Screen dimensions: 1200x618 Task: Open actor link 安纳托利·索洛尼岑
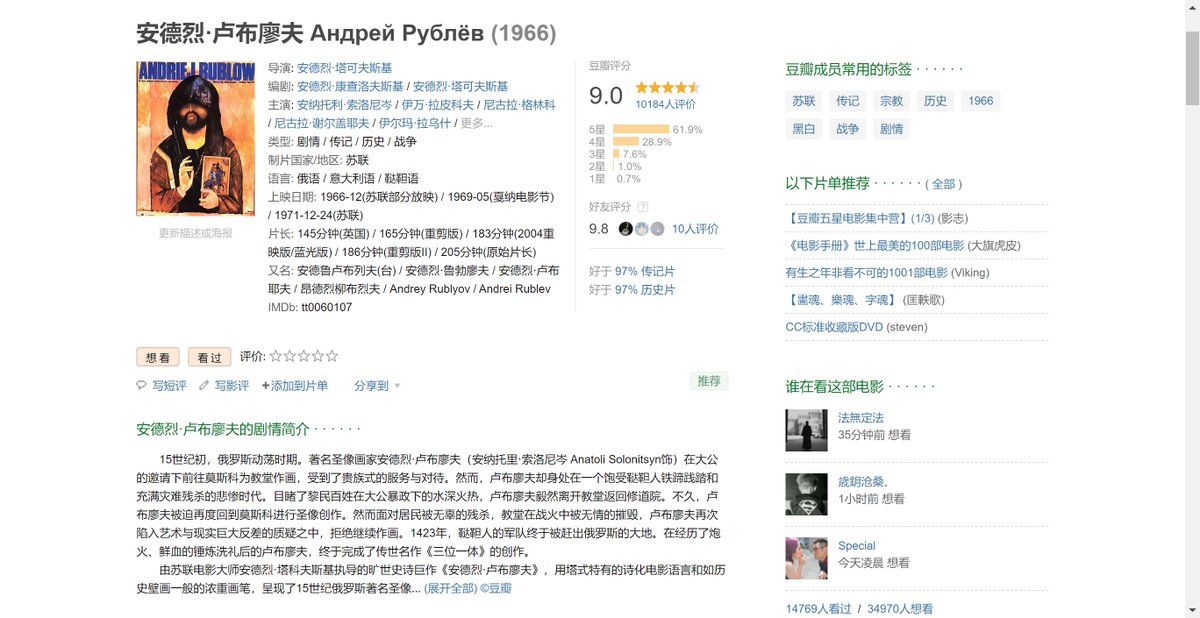point(344,105)
